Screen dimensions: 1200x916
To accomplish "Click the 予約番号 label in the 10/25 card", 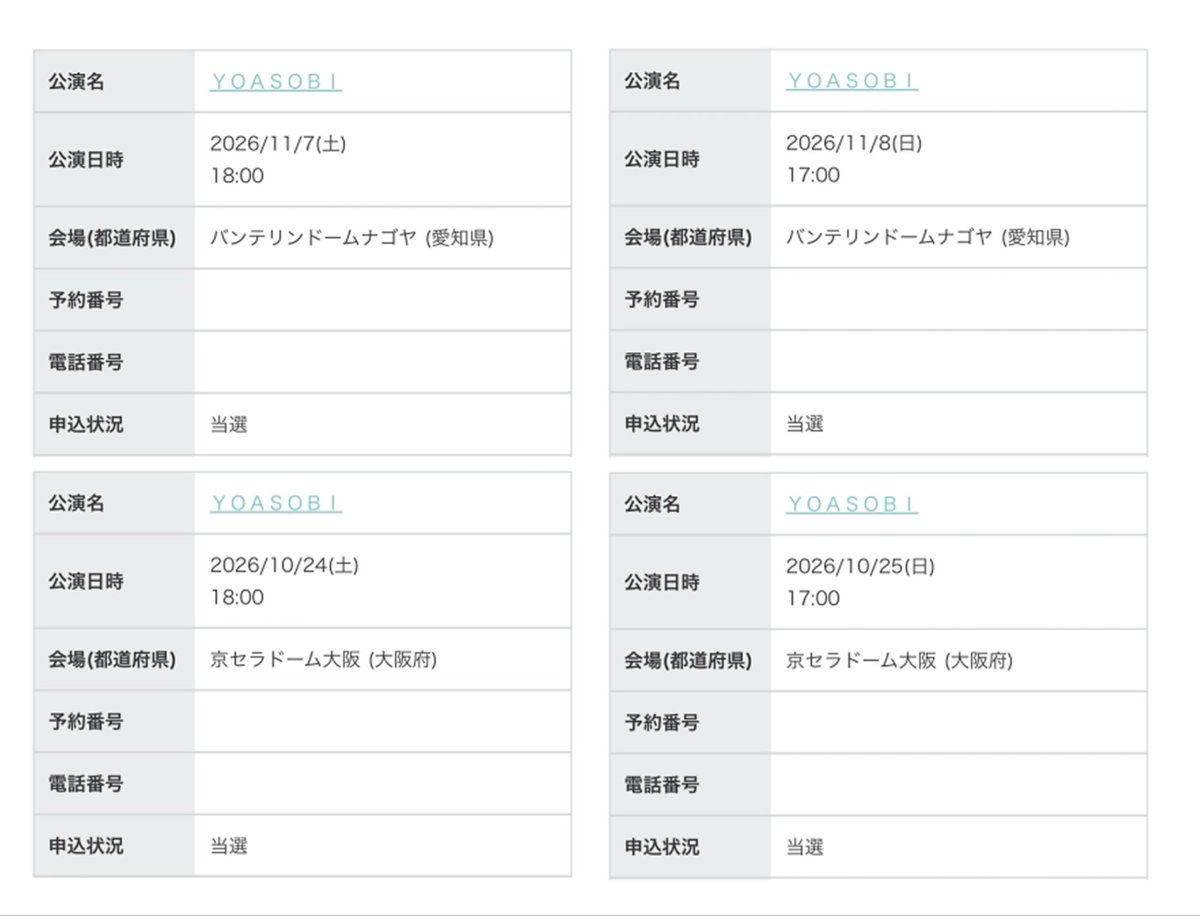I will click(x=662, y=722).
